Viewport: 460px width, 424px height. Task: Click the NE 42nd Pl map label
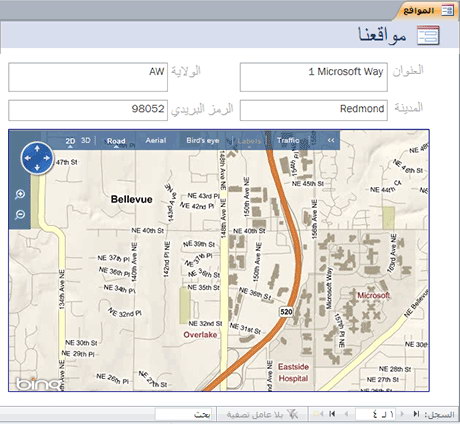197,206
